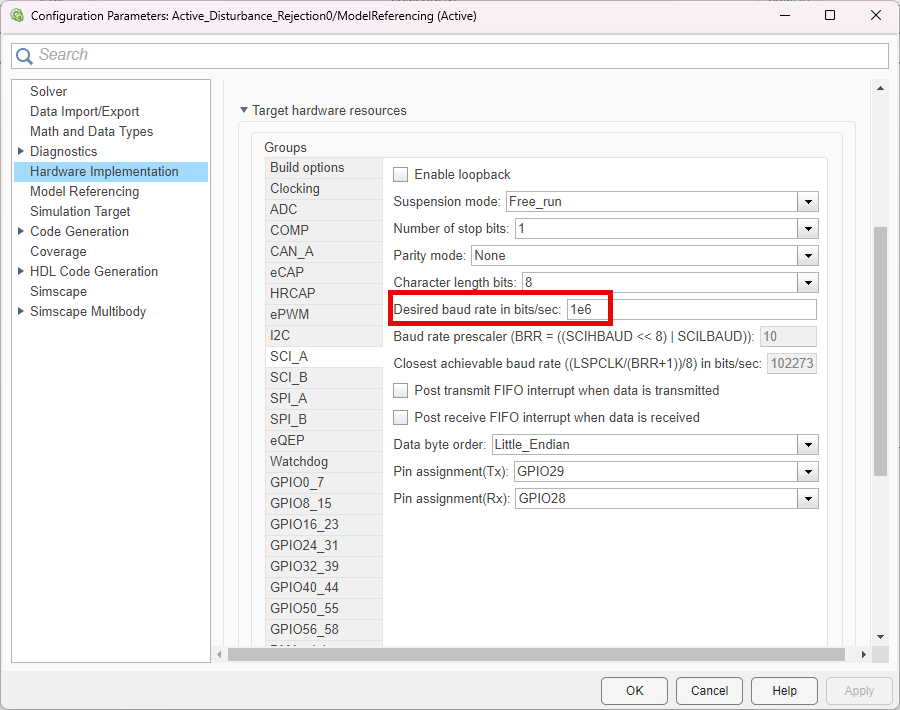Open the Pin assignment(Tx) dropdown

808,472
